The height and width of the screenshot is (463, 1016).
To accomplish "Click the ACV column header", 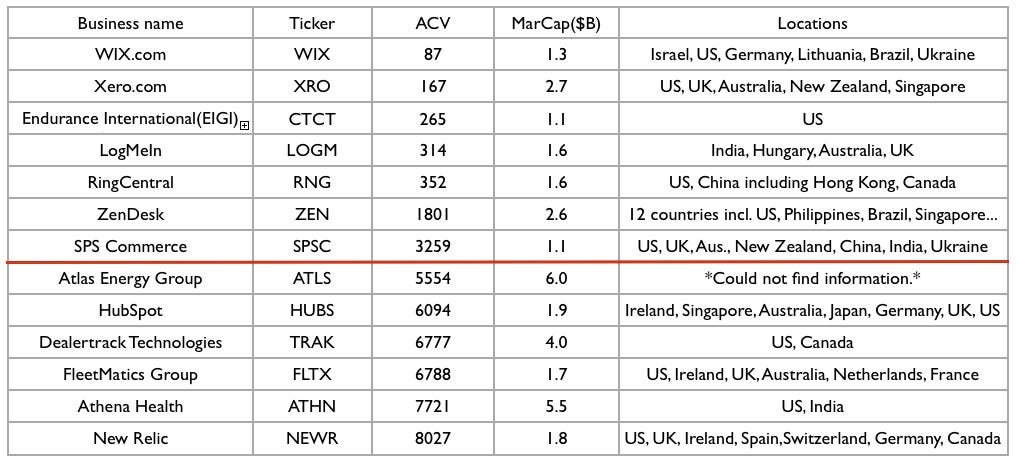I will 432,23.
